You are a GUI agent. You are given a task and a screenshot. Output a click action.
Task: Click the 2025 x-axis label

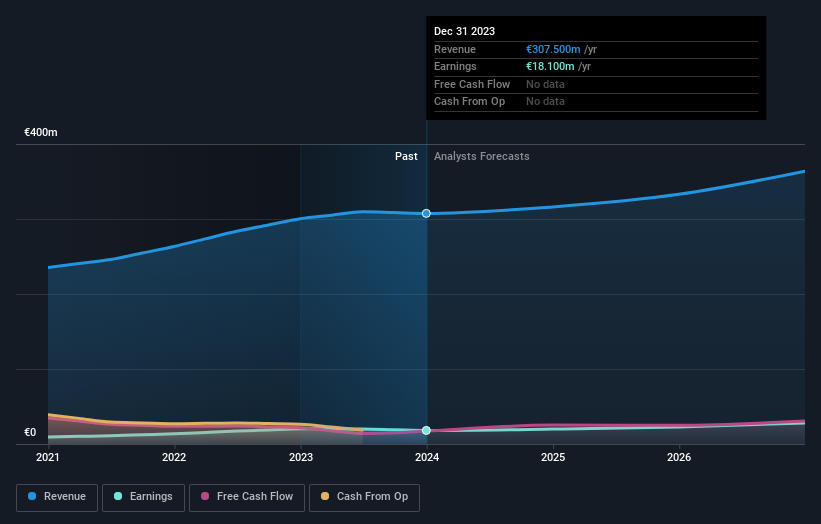click(553, 457)
